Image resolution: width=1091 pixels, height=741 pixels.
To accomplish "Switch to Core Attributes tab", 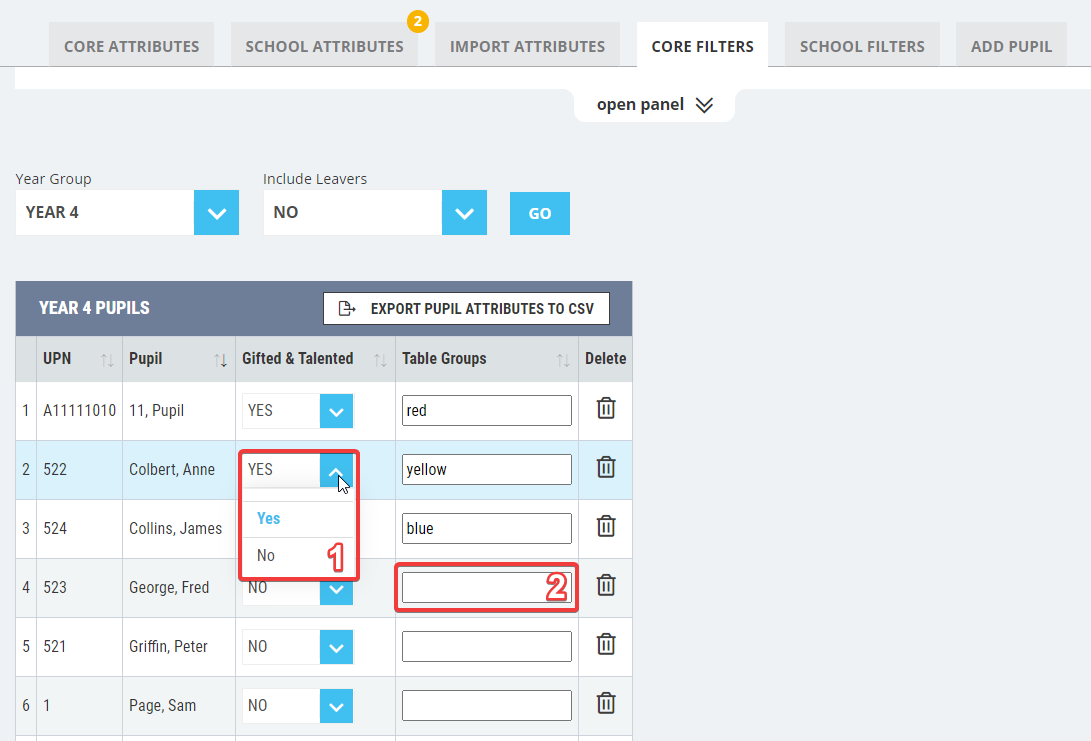I will 132,46.
